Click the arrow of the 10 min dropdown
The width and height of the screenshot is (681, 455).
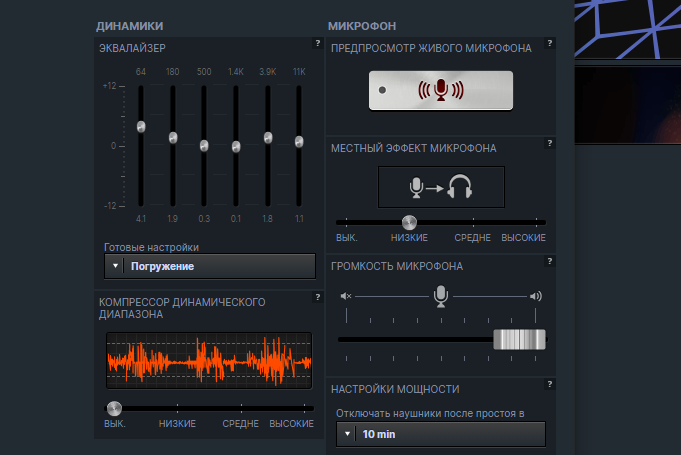[x=347, y=434]
